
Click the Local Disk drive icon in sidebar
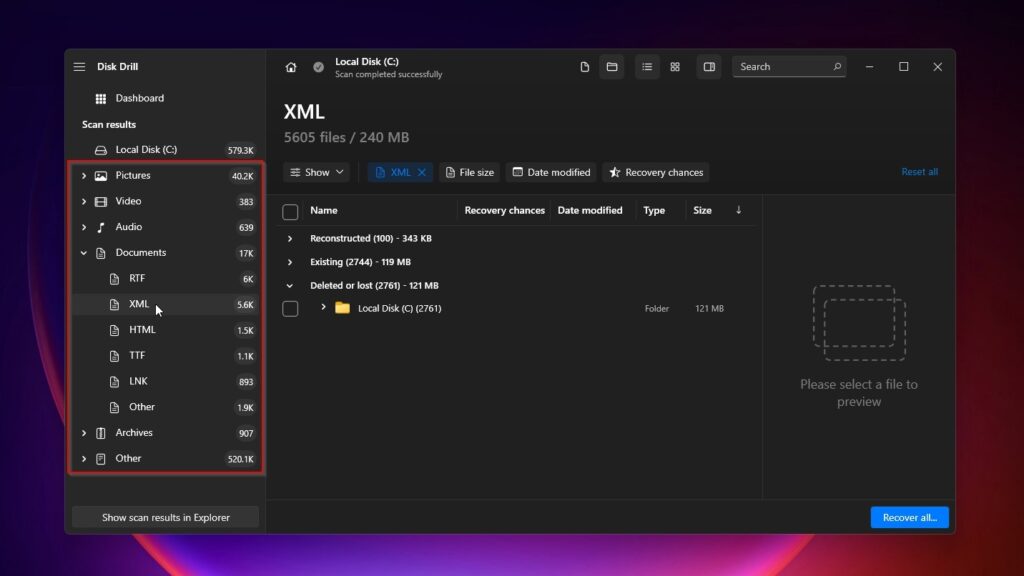[101, 150]
